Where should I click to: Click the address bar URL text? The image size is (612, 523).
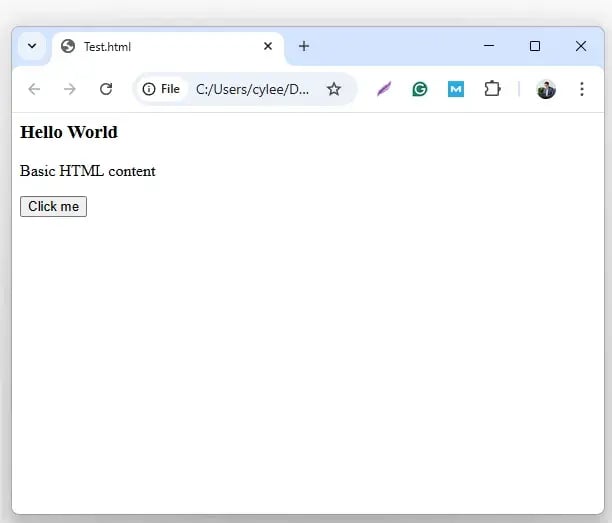[x=252, y=89]
